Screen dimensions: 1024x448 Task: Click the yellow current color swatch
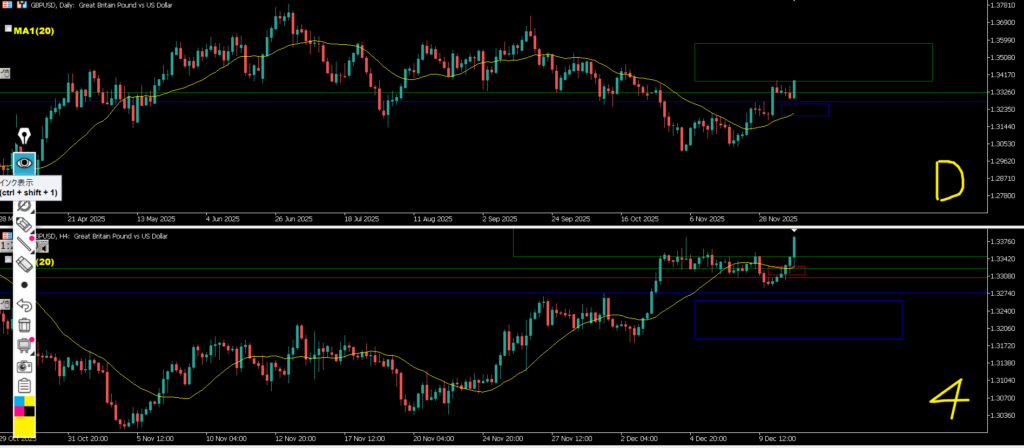tap(25, 426)
